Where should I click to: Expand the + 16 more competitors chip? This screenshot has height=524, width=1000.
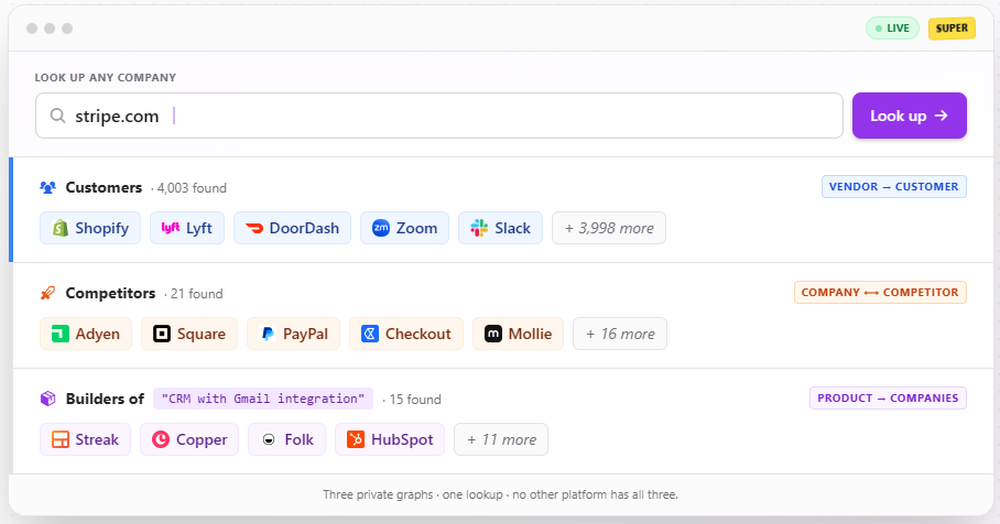tap(620, 334)
